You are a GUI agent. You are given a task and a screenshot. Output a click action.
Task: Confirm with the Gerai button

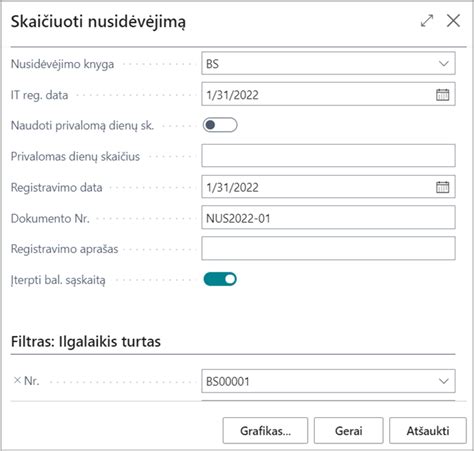point(348,431)
